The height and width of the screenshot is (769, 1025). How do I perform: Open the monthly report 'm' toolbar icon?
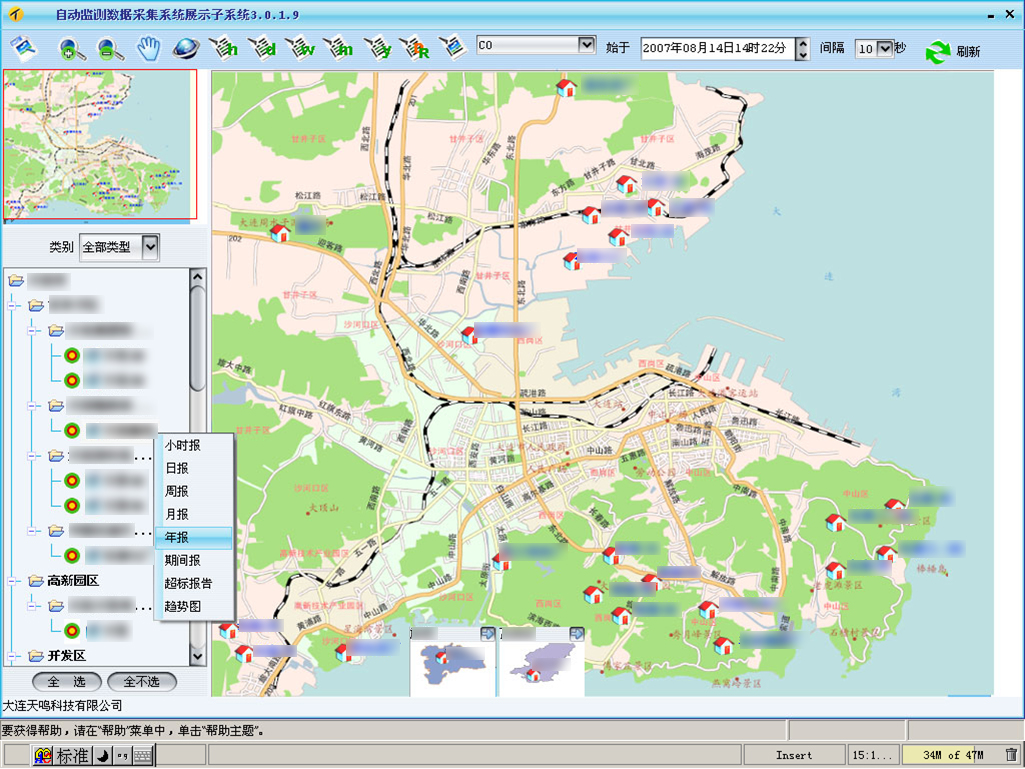[339, 48]
